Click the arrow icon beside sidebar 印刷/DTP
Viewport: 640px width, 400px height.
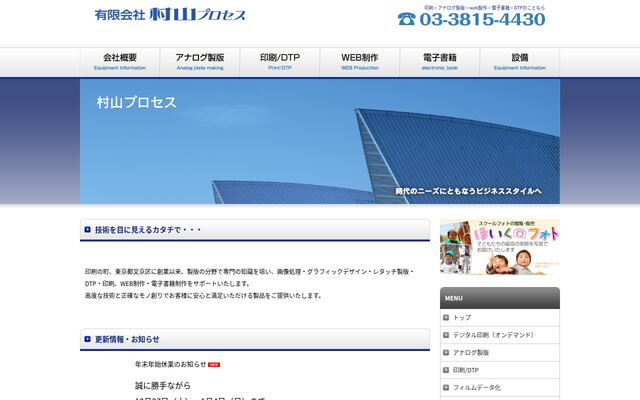(446, 370)
